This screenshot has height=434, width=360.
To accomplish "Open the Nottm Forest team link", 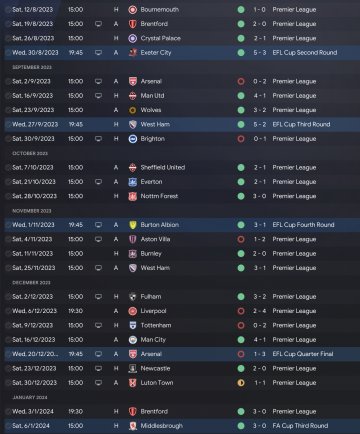I will click(x=159, y=196).
